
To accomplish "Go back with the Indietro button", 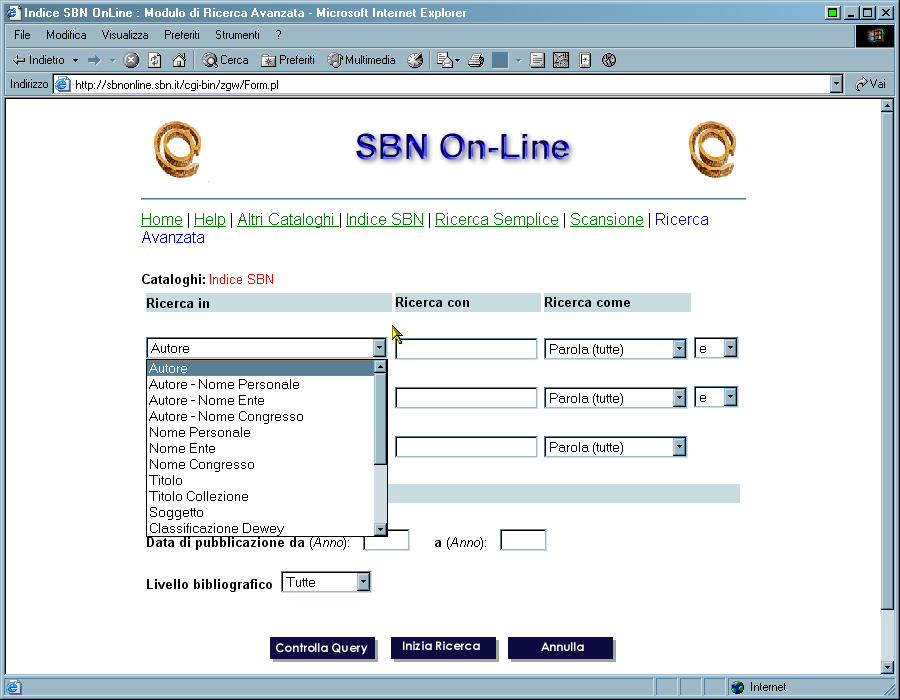I will point(38,60).
